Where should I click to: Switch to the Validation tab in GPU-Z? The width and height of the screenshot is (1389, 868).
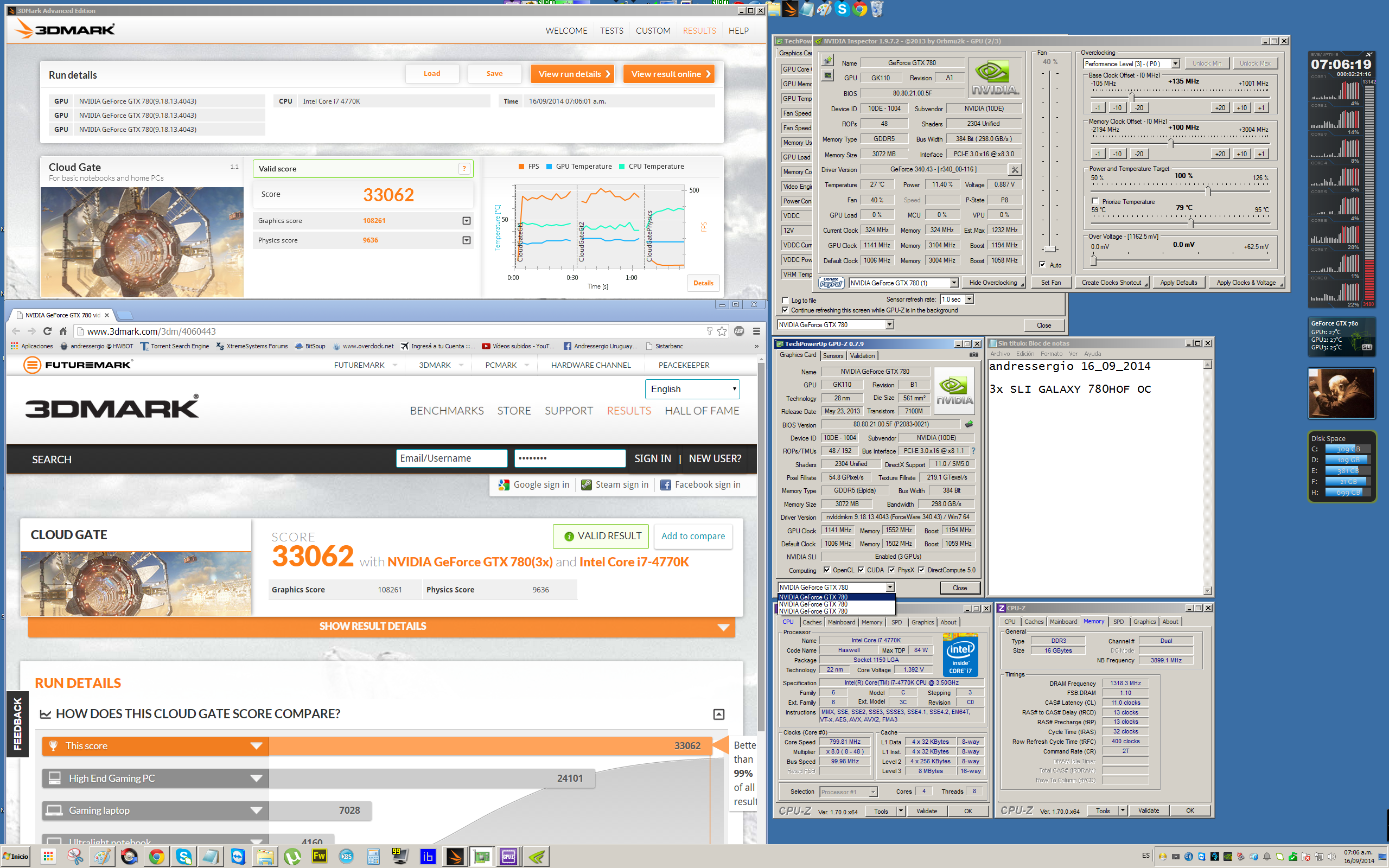point(862,356)
